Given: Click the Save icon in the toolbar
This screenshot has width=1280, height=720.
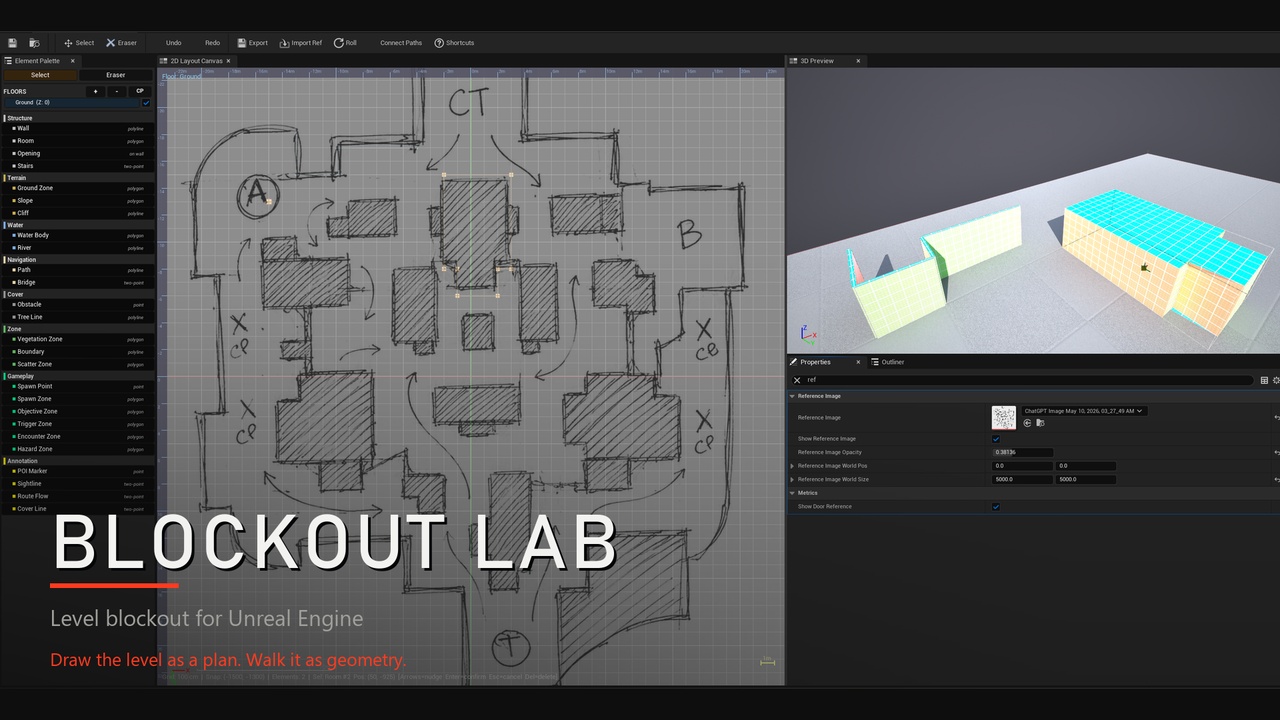Looking at the screenshot, I should 13,43.
